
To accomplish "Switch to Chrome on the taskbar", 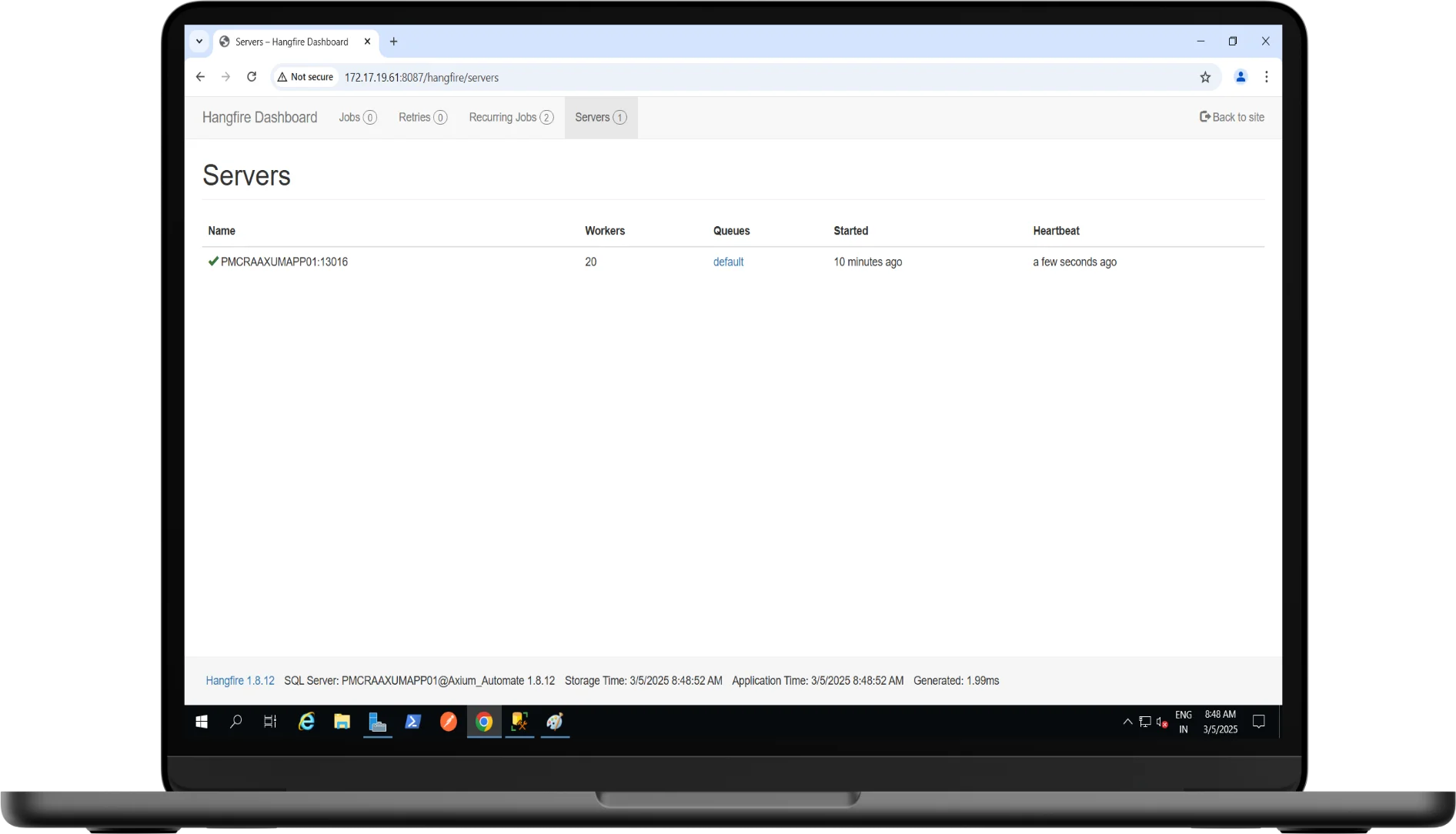I will coord(484,722).
